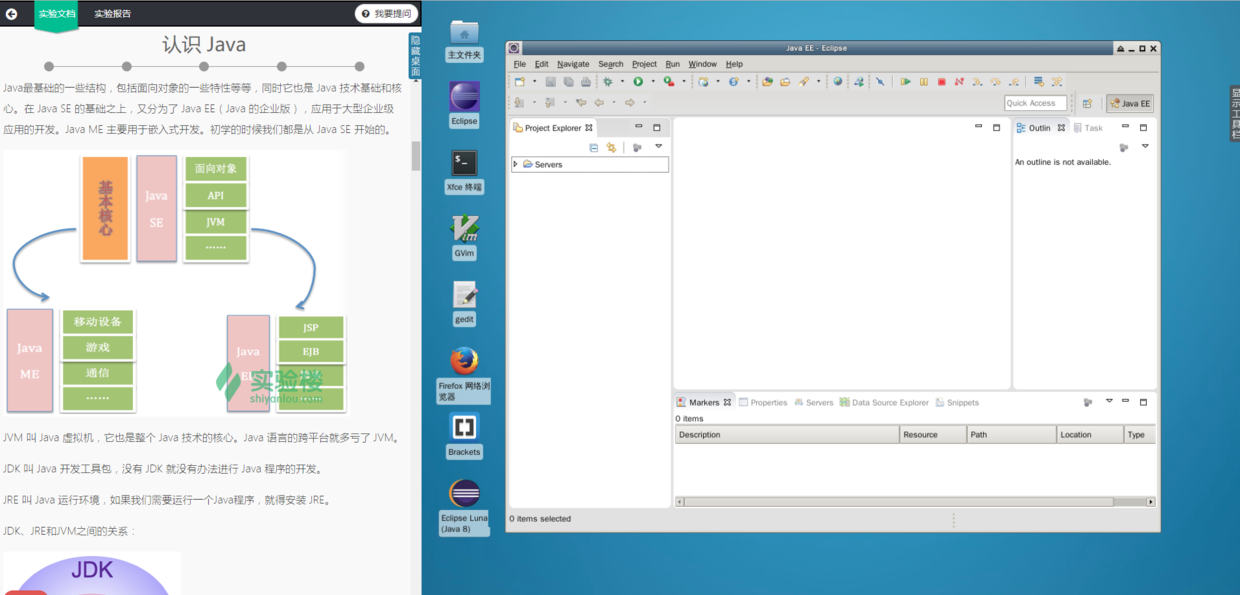Click the Open Task folder icon
The image size is (1240, 595).
point(785,82)
